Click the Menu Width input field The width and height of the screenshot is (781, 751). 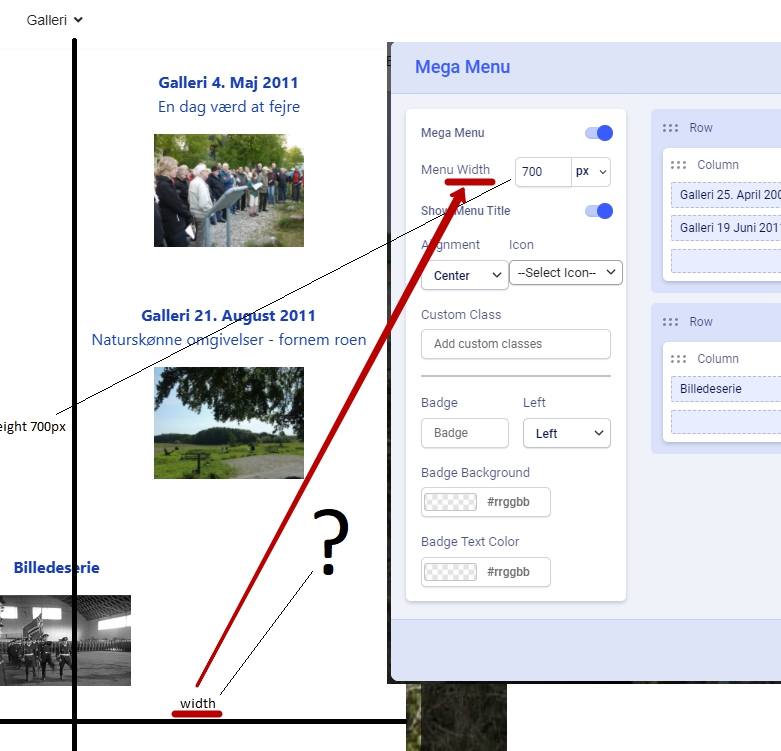point(542,172)
